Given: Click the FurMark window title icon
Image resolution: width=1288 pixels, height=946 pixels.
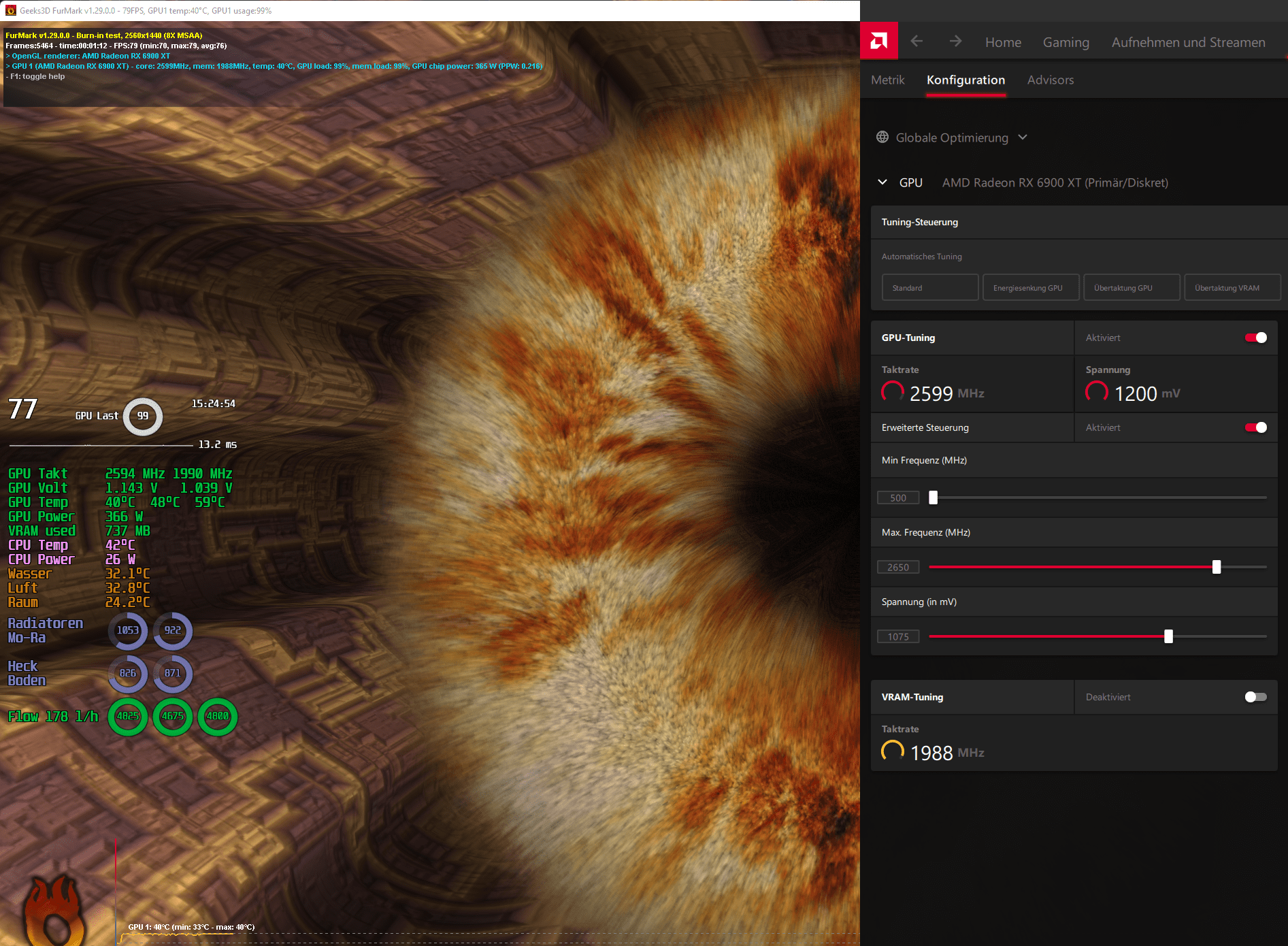Looking at the screenshot, I should point(10,10).
